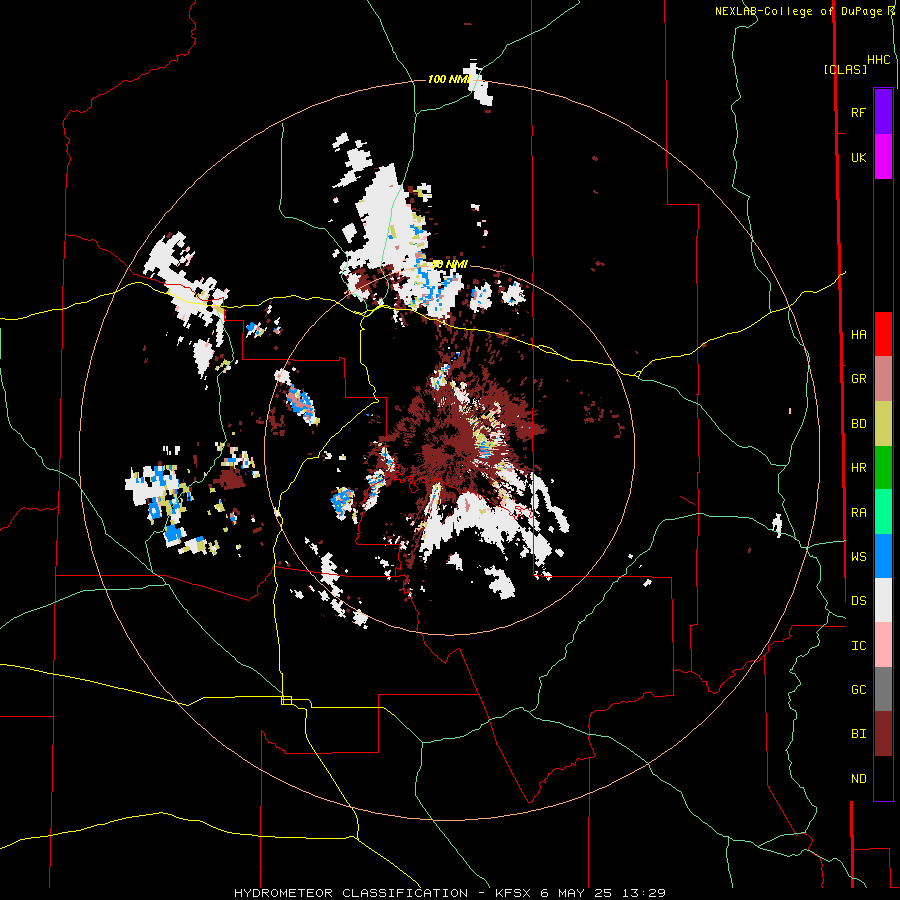Click the HHC product label
The width and height of the screenshot is (900, 900).
(879, 60)
